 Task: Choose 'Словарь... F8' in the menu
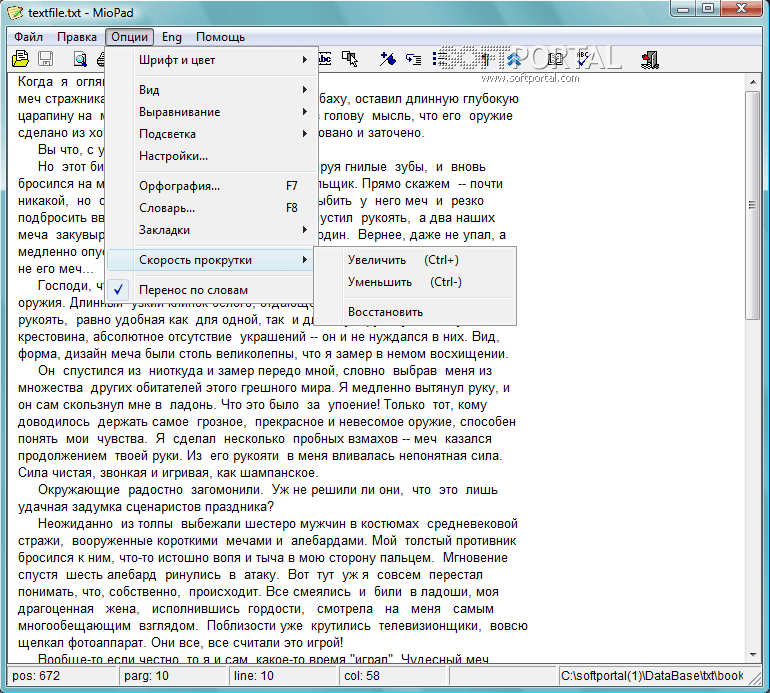(x=210, y=208)
